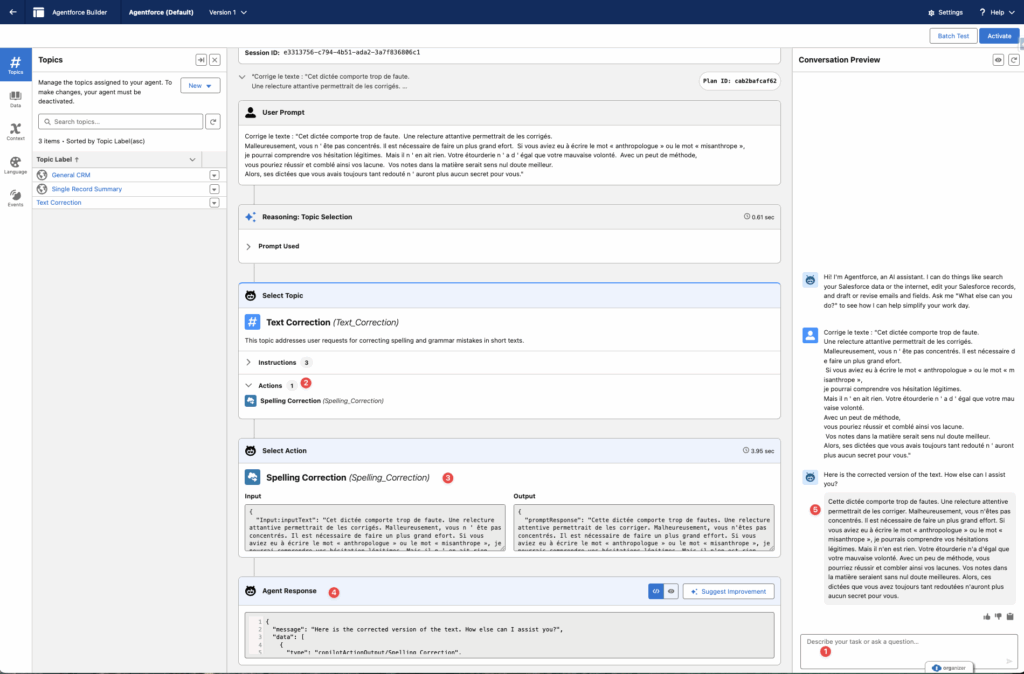The height and width of the screenshot is (674, 1024).
Task: Open the Text Correction topic link
Action: click(59, 202)
